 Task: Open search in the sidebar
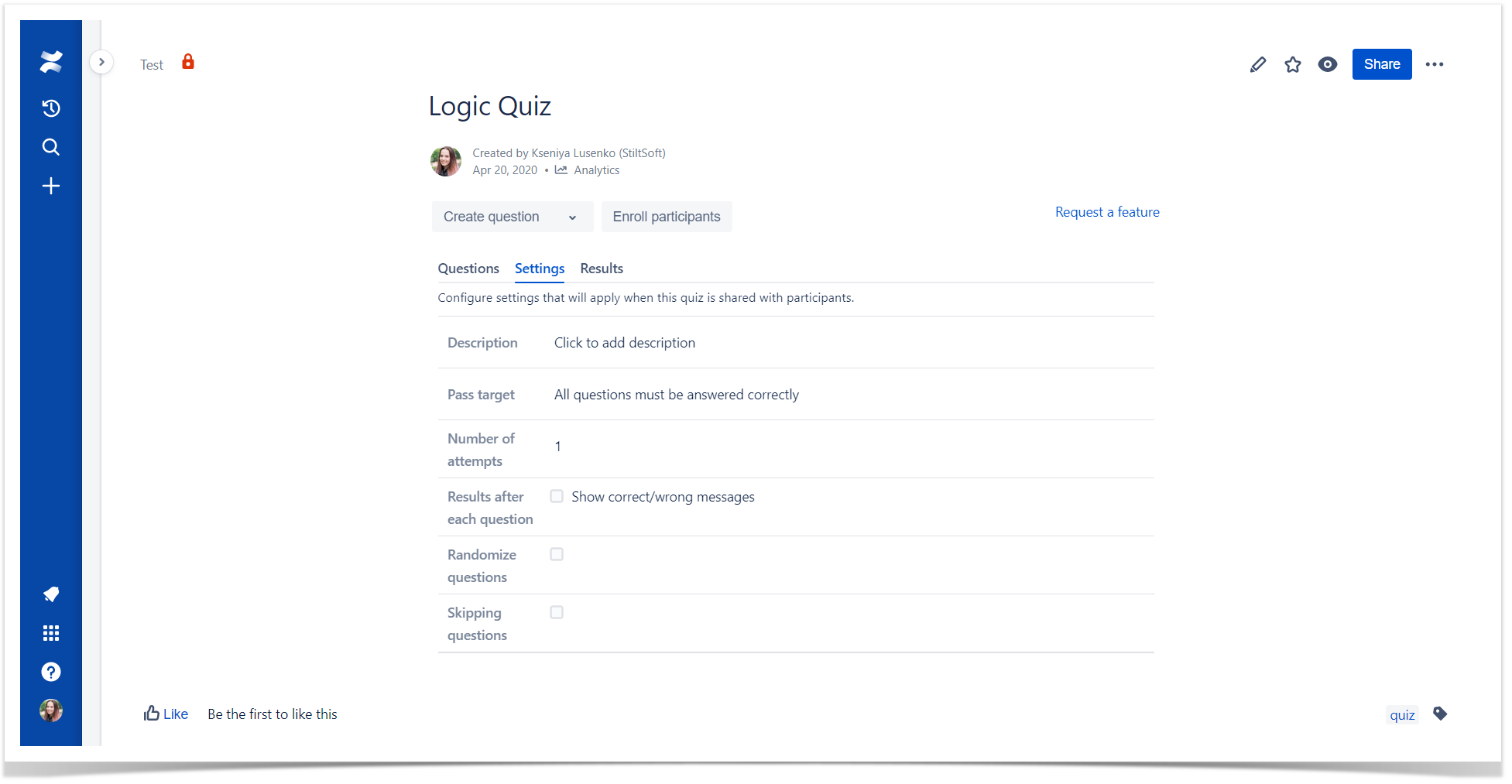click(x=51, y=147)
